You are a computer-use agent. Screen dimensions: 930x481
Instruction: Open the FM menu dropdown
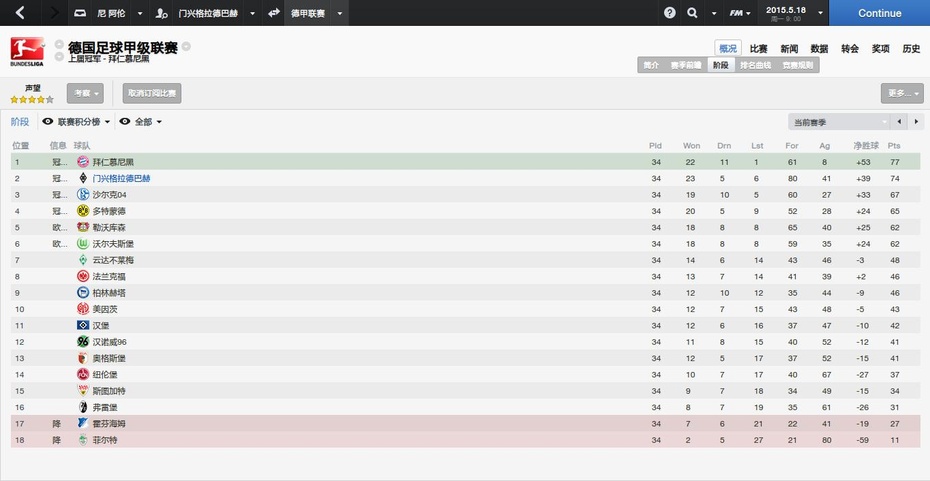tap(740, 13)
